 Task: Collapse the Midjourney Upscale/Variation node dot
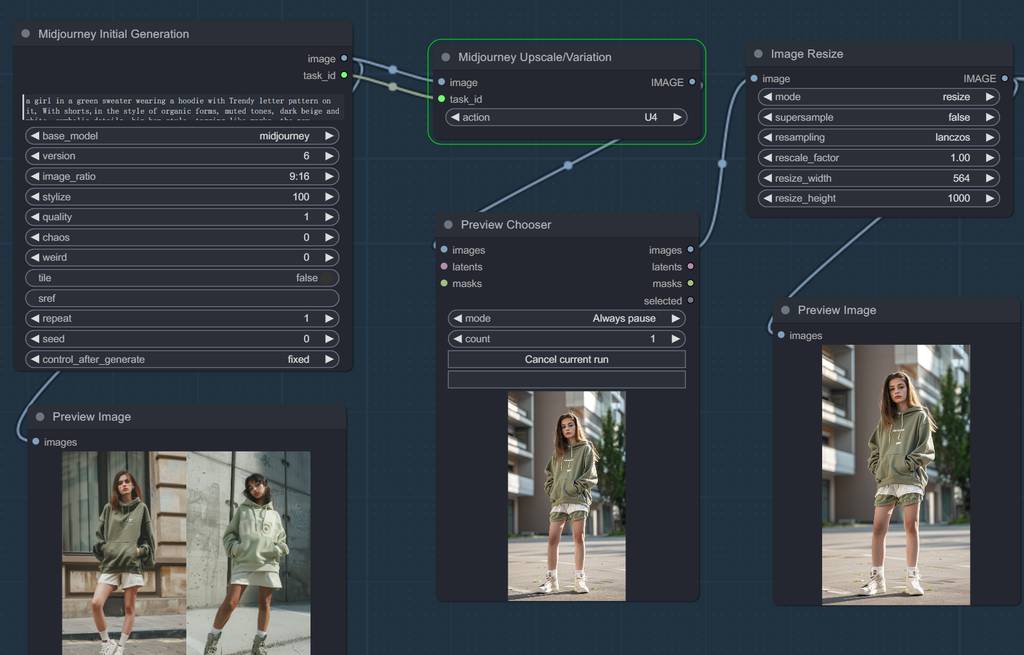point(446,58)
